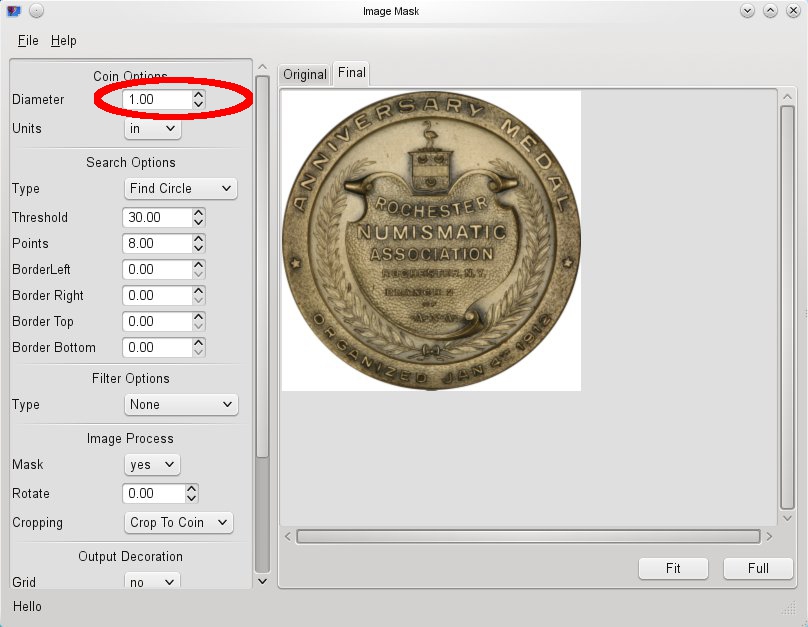The image size is (808, 627).
Task: Minimize the Image Mask window
Action: [x=747, y=10]
